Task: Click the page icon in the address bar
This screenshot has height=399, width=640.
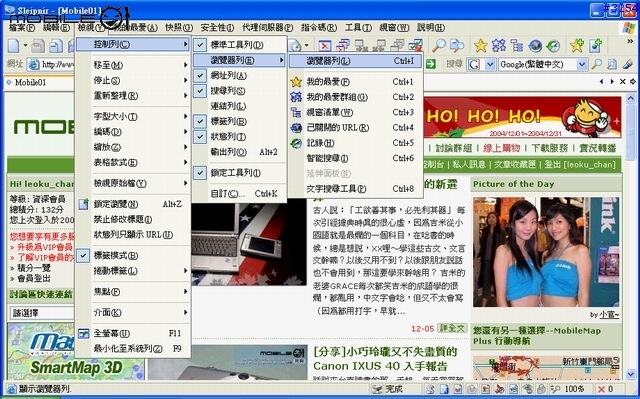Action: coord(34,64)
